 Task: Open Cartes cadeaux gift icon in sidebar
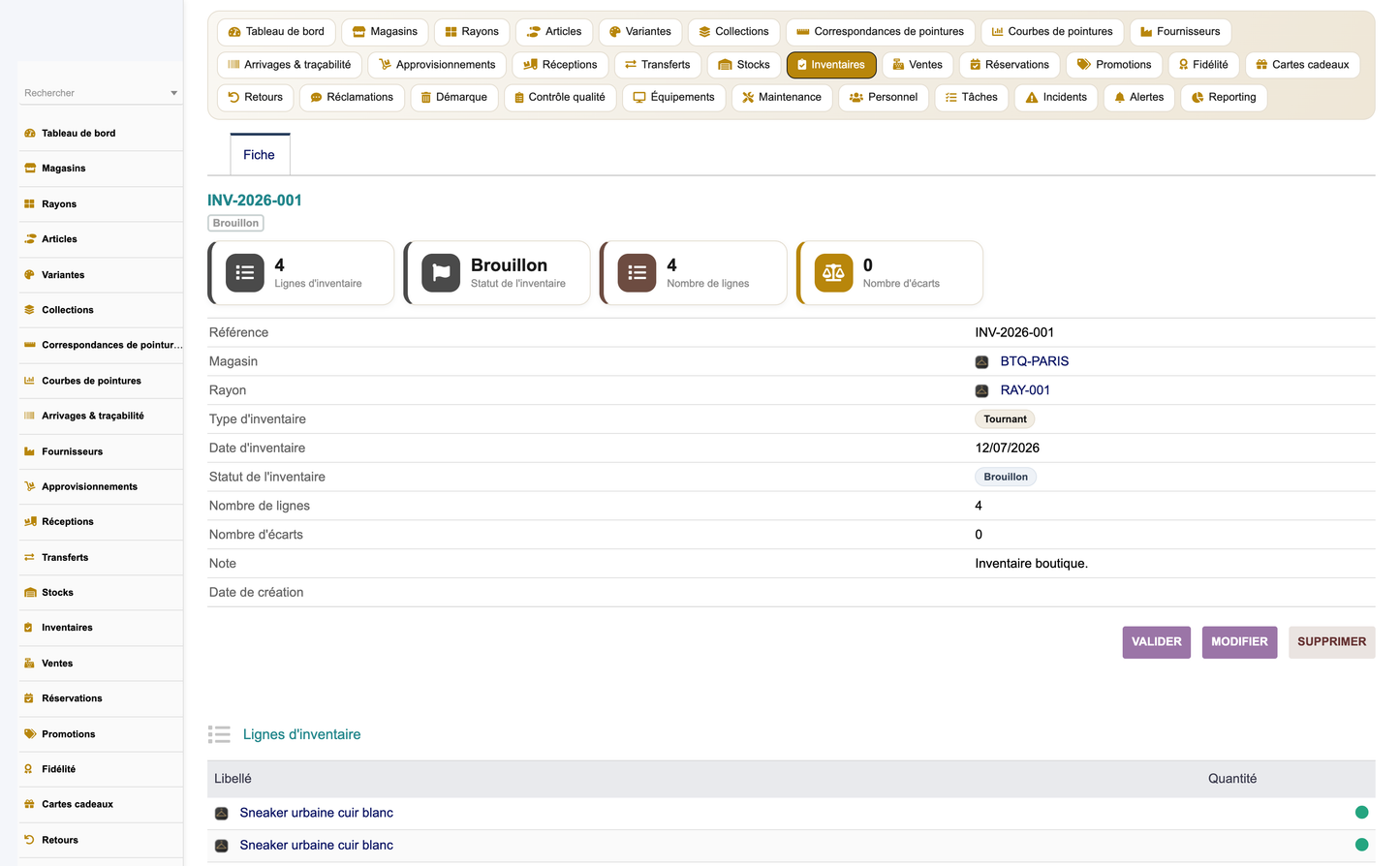click(x=30, y=804)
